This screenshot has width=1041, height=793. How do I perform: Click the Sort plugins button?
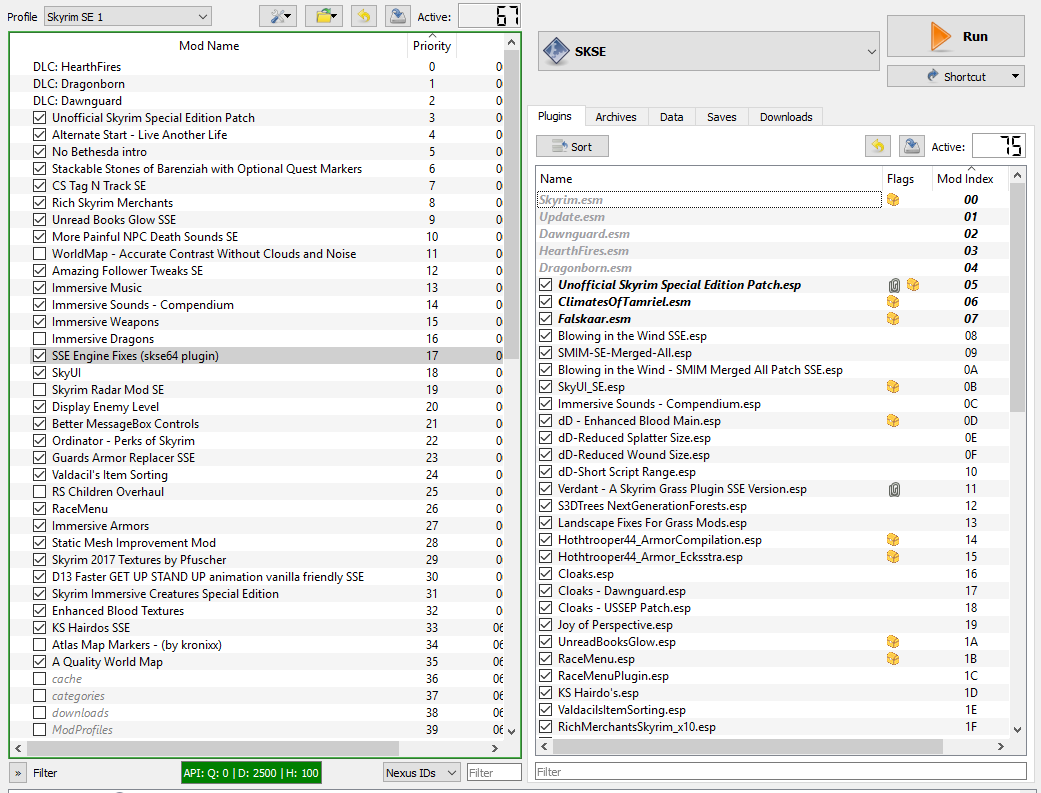point(572,146)
